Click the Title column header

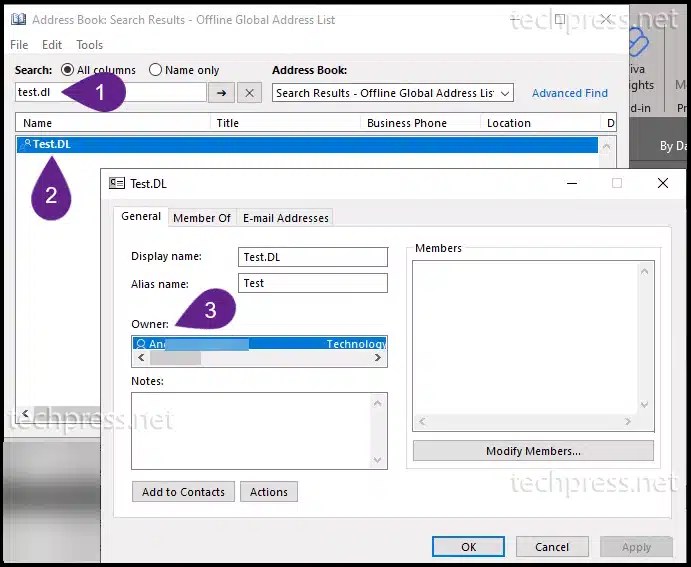(286, 123)
